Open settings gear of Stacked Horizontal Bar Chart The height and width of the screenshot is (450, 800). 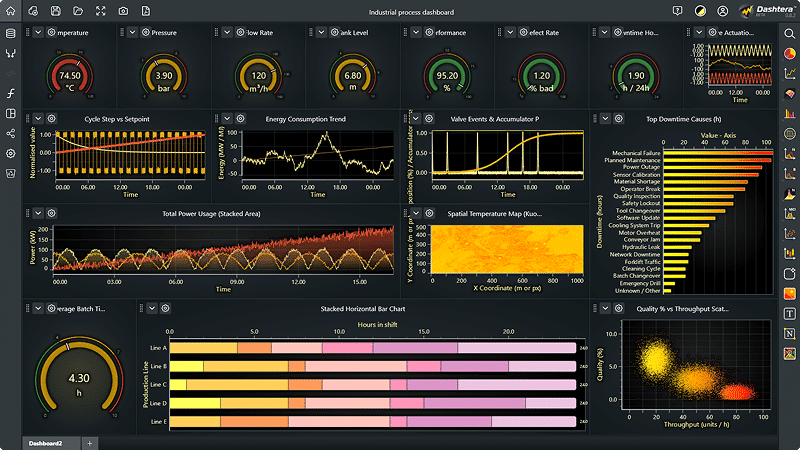166,308
